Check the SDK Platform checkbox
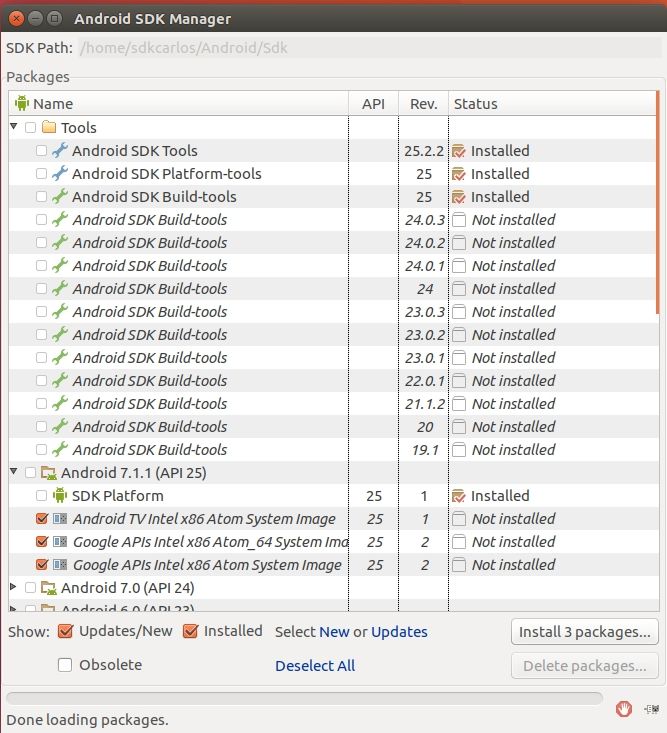The image size is (667, 733). coord(41,496)
